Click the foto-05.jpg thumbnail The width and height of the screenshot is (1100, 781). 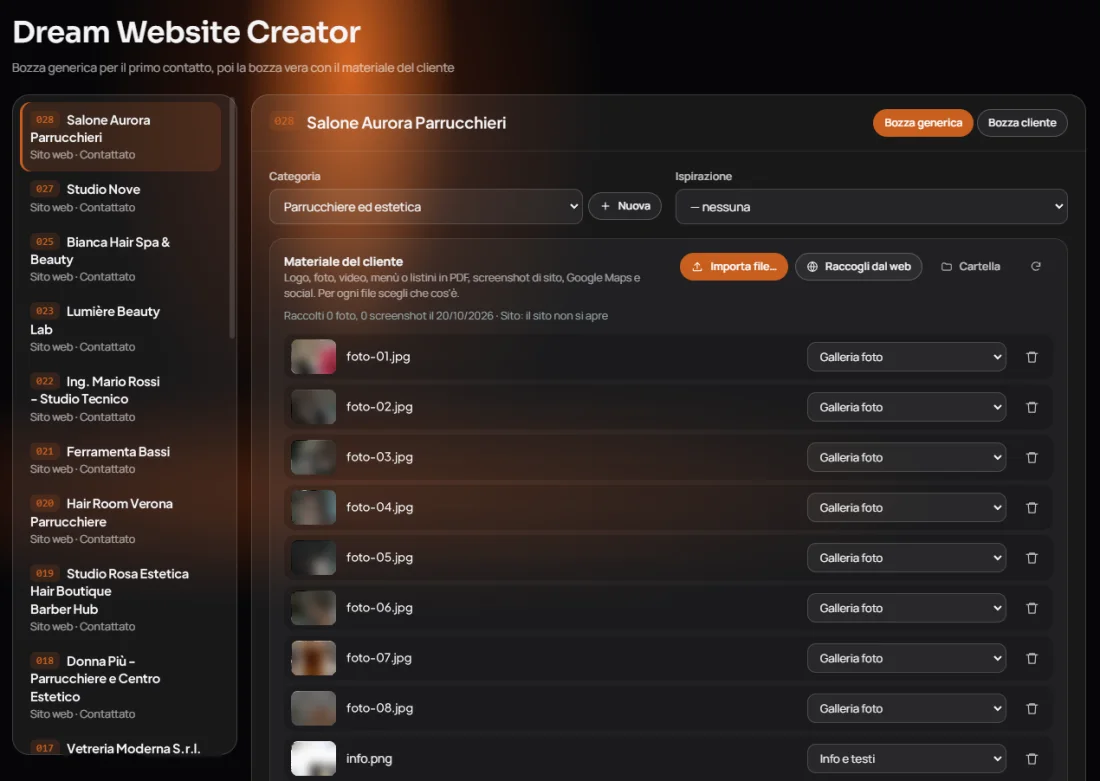(x=314, y=557)
